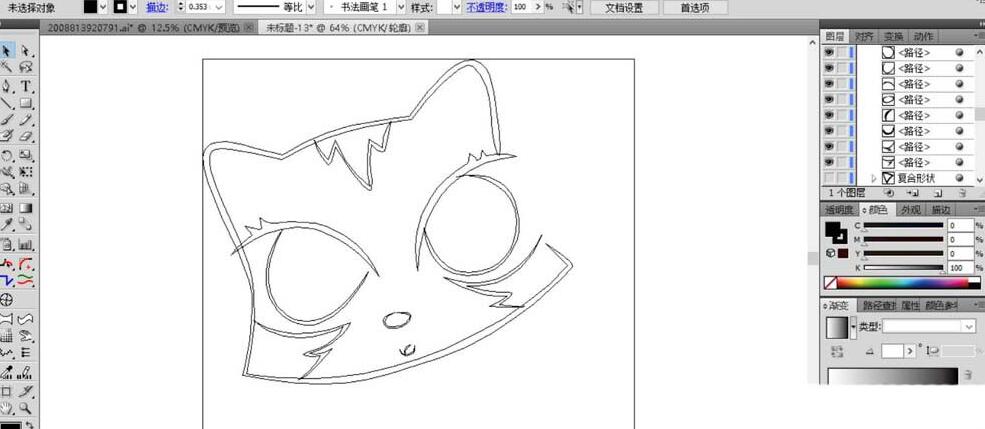Select the Magic Wand tool
985x429 pixels.
click(7, 67)
